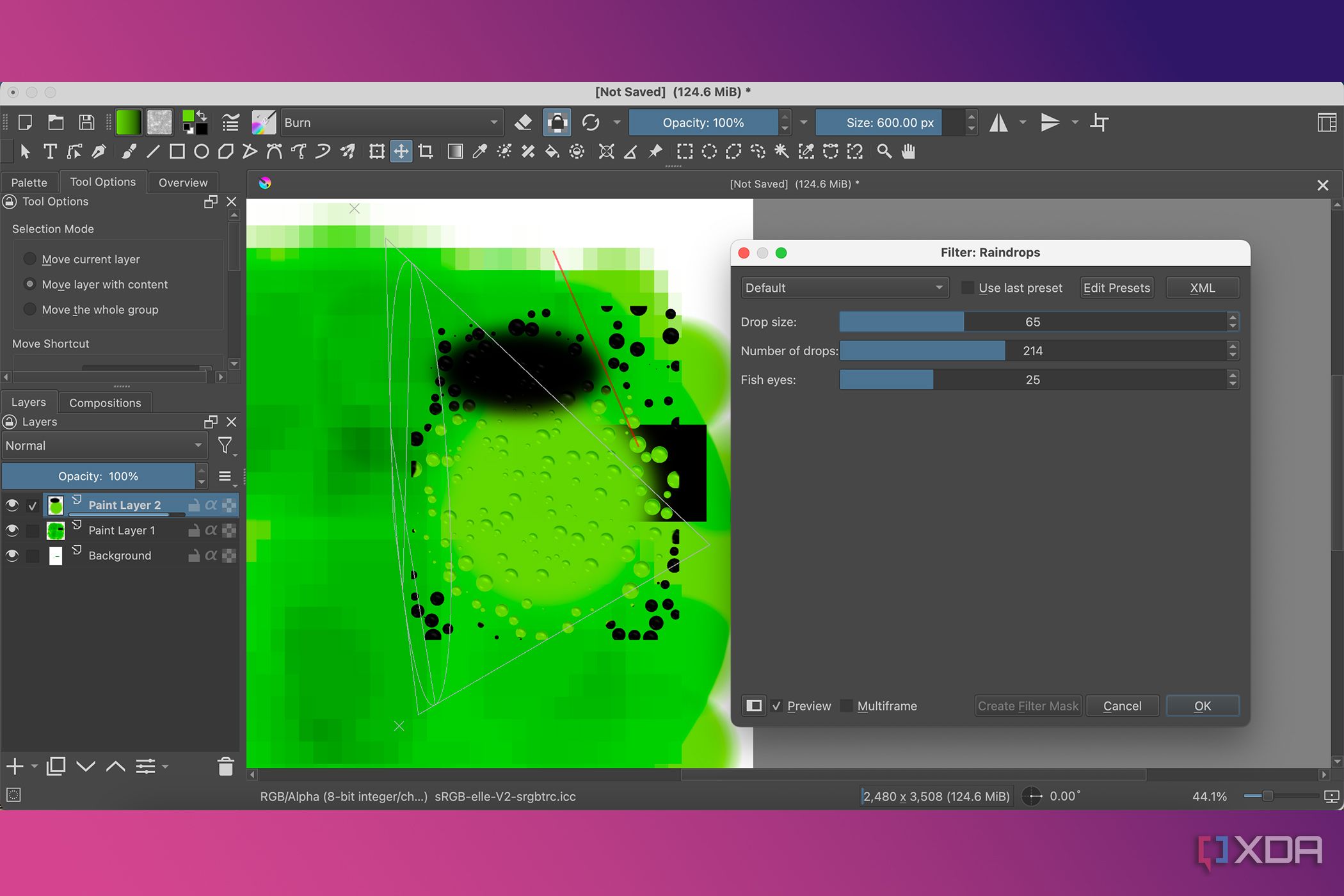Open the Burn blending mode dropdown
The height and width of the screenshot is (896, 1344).
pos(391,122)
